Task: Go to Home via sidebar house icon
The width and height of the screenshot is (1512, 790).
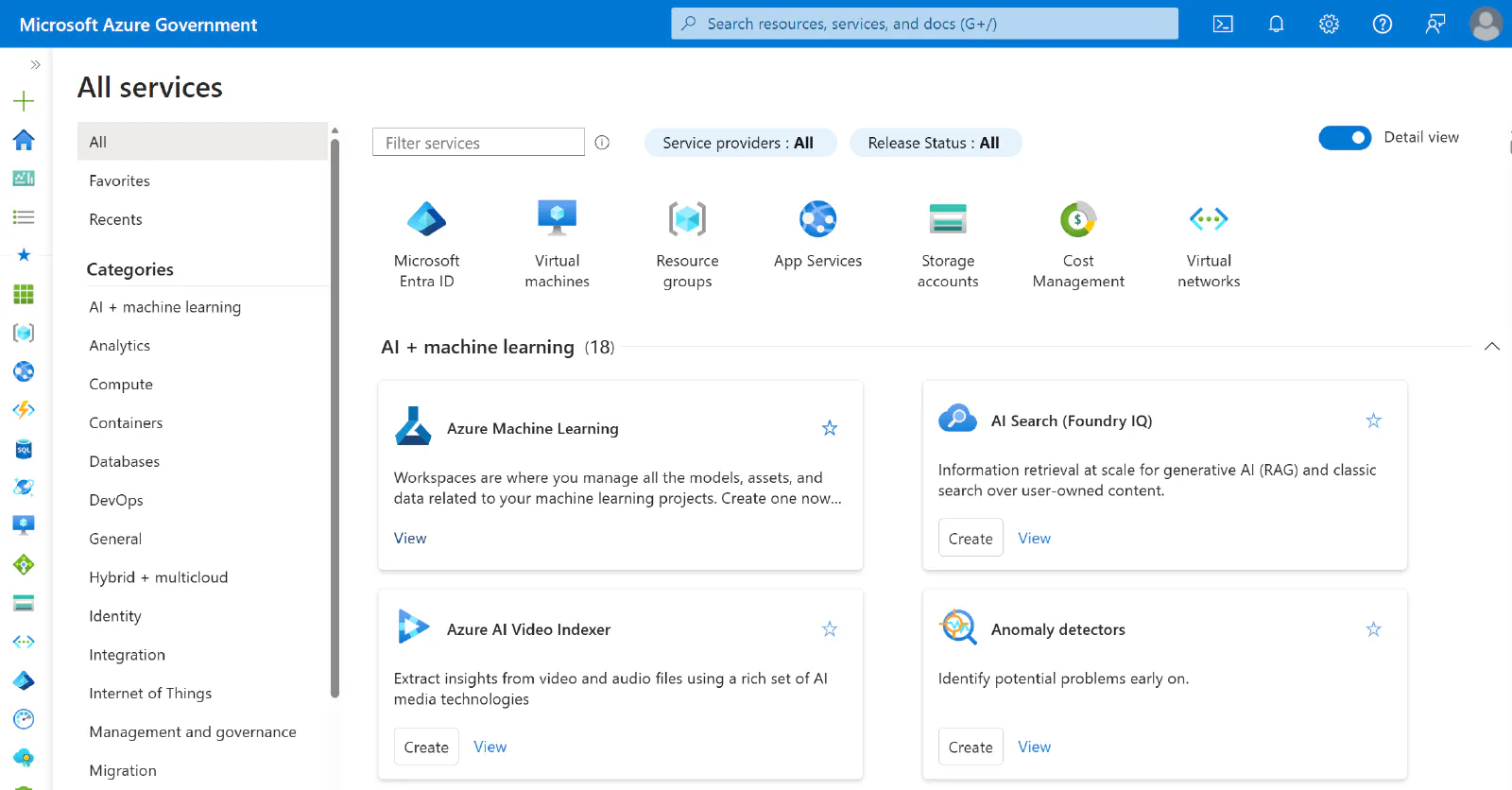Action: point(24,140)
